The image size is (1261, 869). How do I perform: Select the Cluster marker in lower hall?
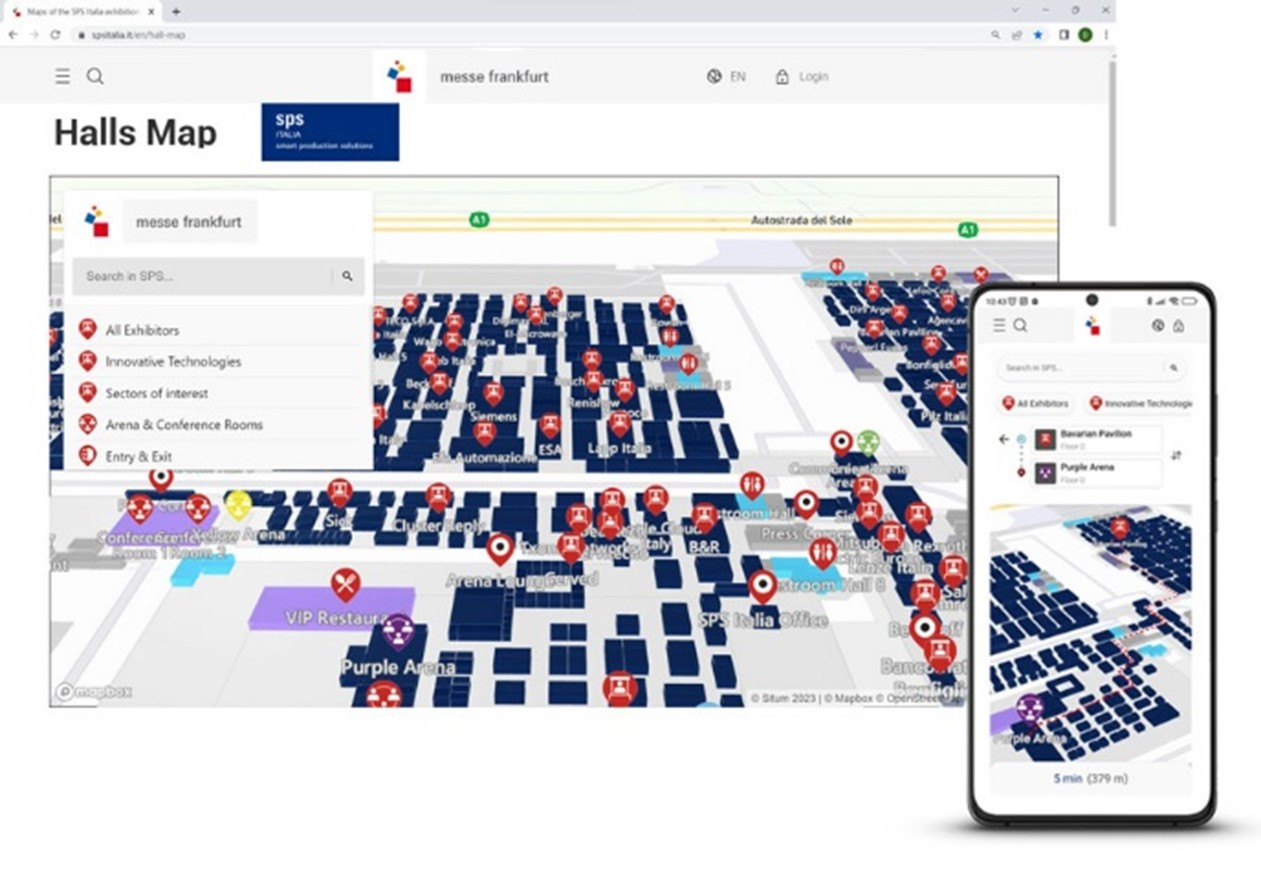(438, 497)
